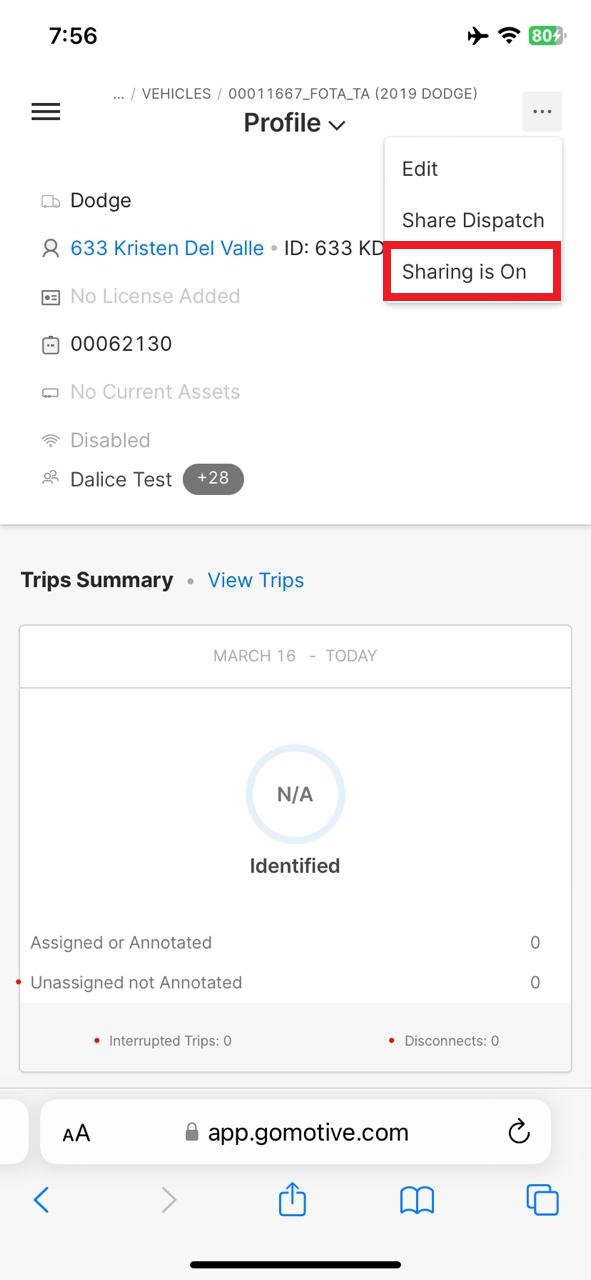This screenshot has height=1280, width=591.
Task: Go to VEHICLES breadcrumb
Action: tap(176, 94)
